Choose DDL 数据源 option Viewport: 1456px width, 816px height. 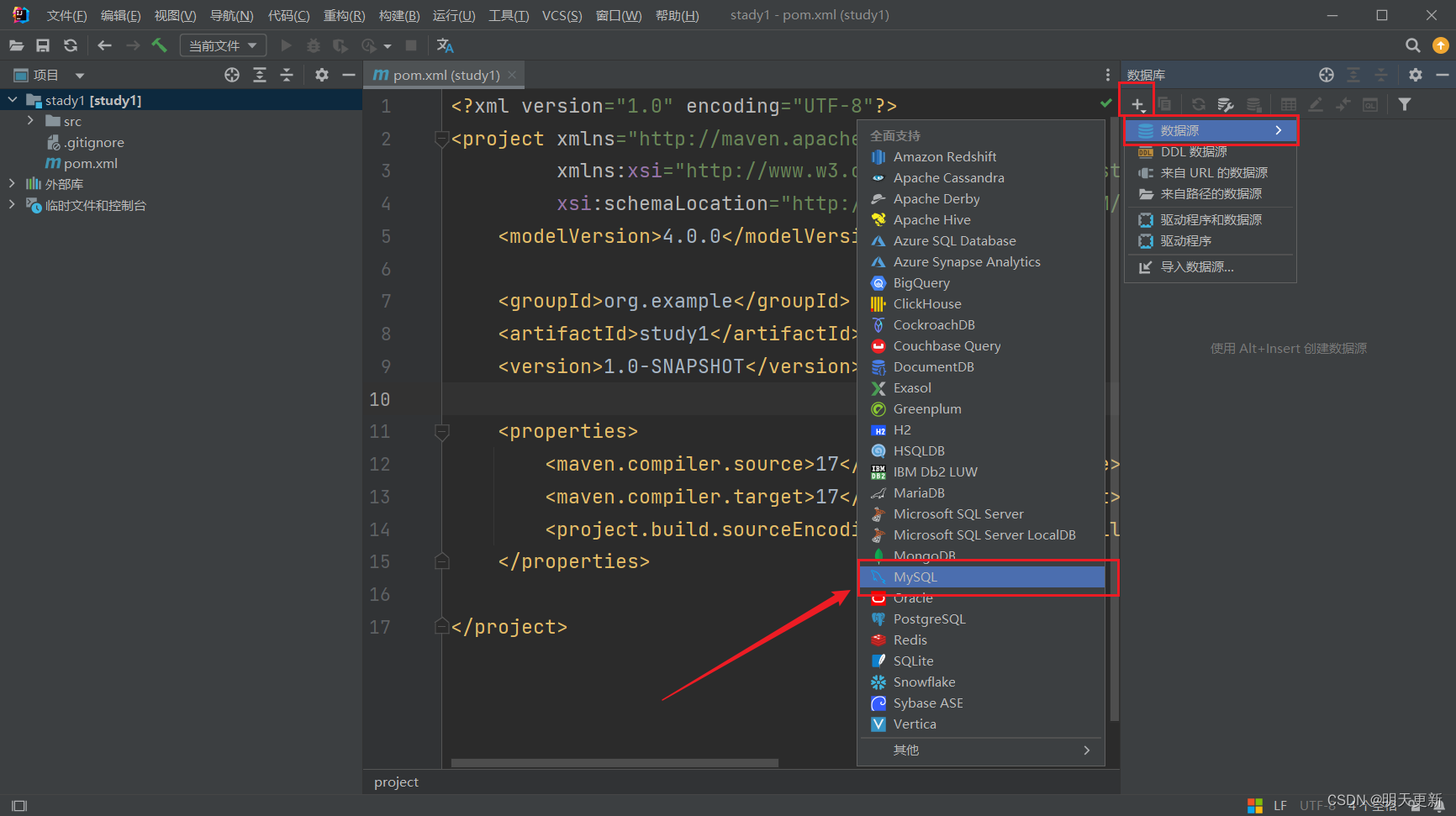pos(1211,151)
